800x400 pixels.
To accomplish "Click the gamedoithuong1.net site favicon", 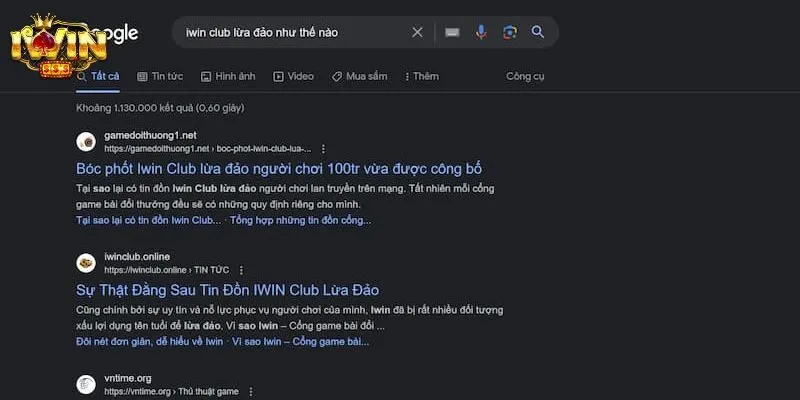I will point(86,141).
